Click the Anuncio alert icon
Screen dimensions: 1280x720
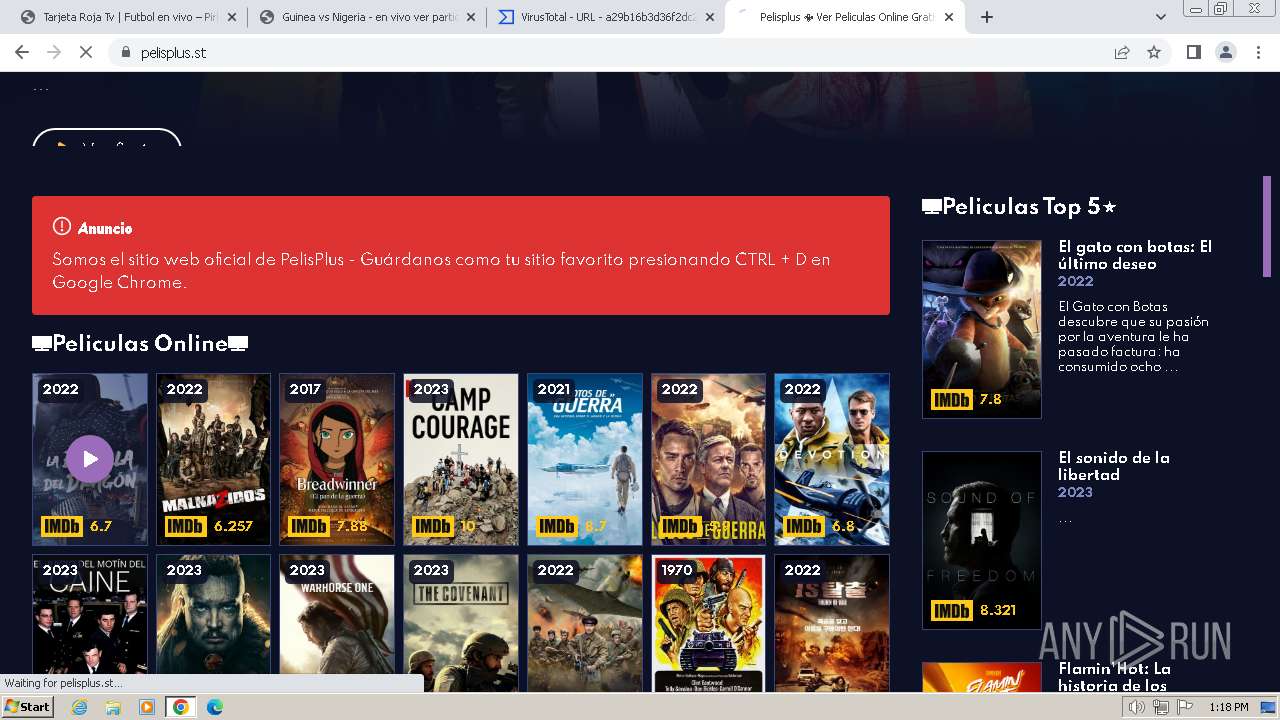click(62, 227)
